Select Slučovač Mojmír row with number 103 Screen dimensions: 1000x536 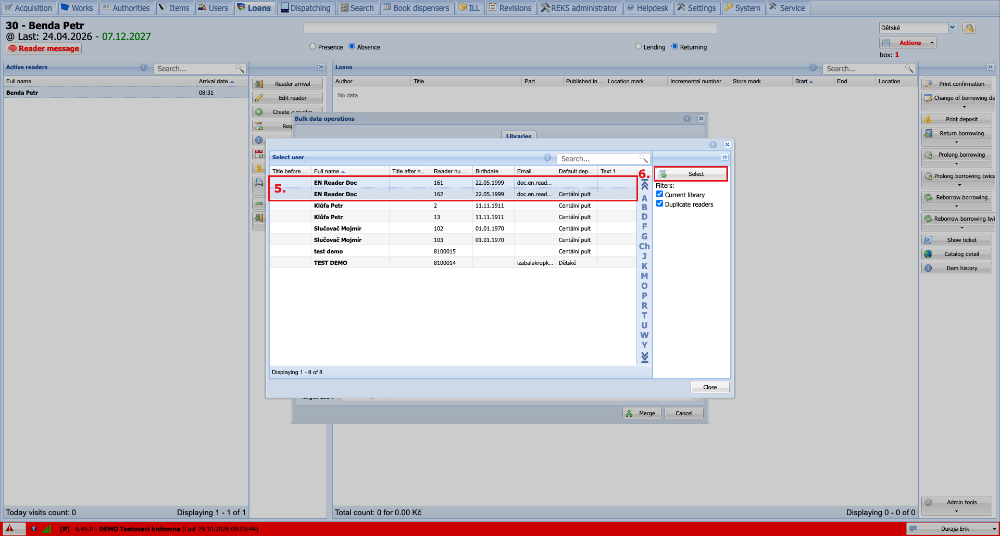coord(453,240)
